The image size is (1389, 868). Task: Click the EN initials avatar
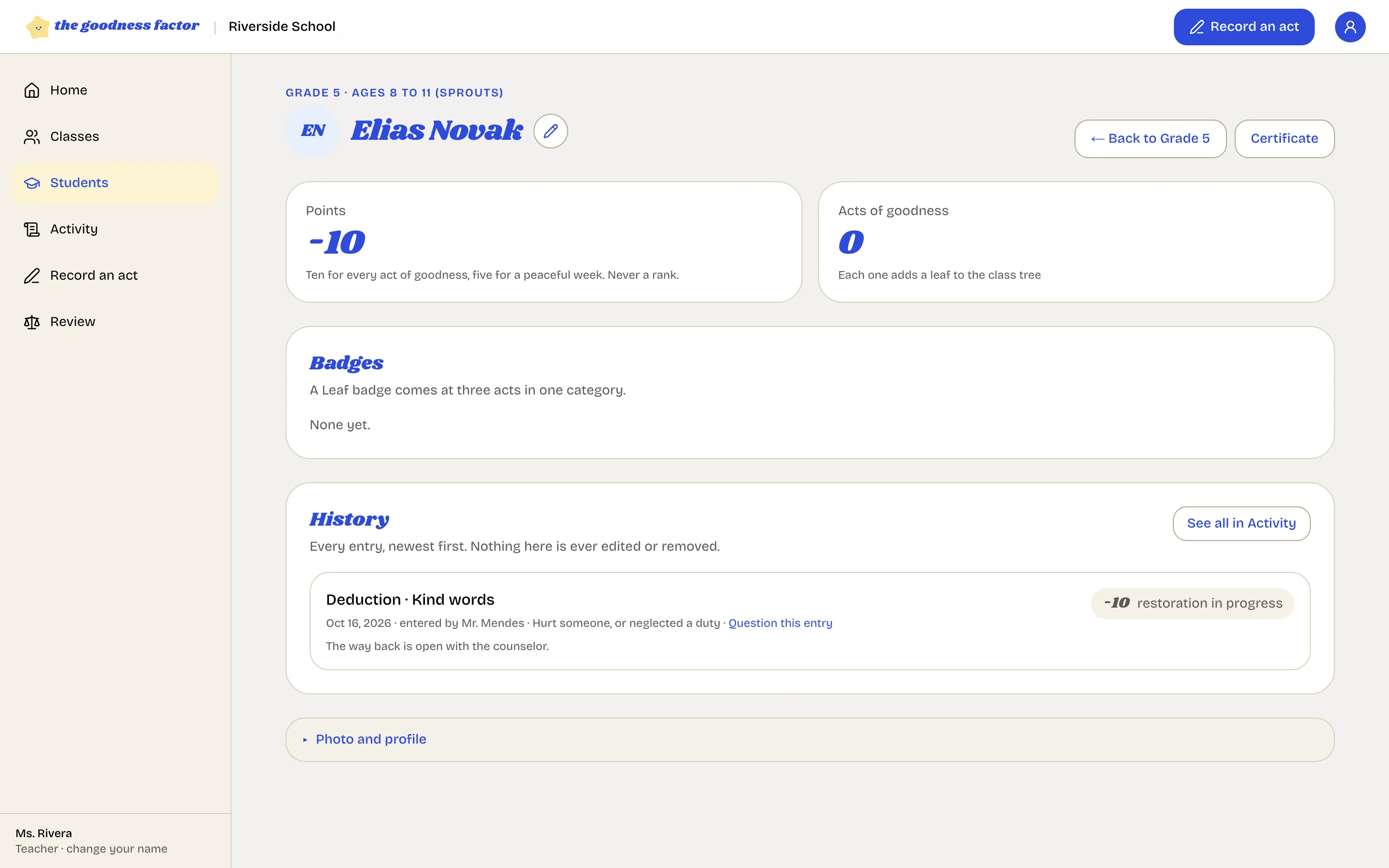[313, 131]
